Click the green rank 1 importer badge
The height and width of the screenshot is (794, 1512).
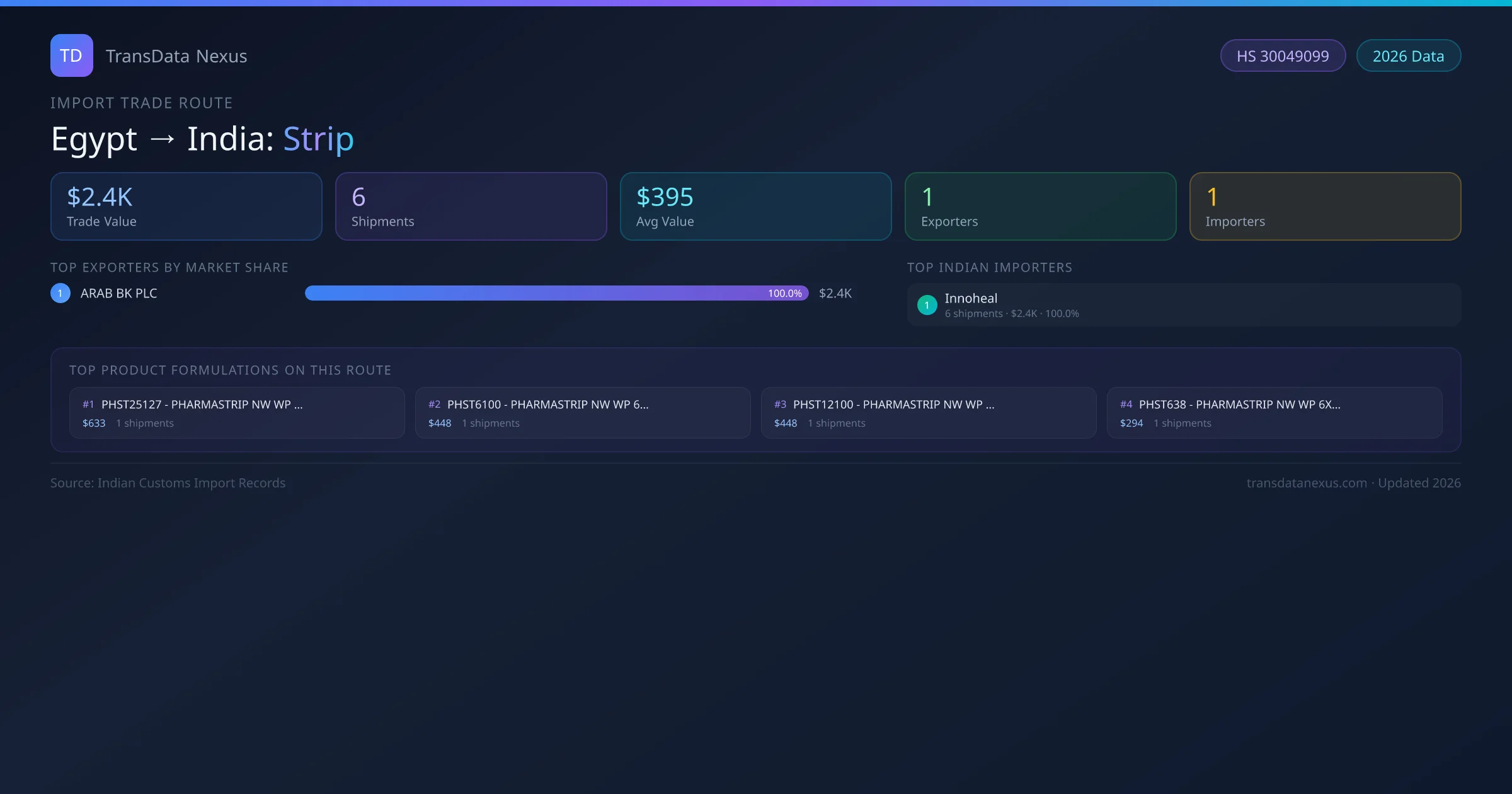[927, 305]
